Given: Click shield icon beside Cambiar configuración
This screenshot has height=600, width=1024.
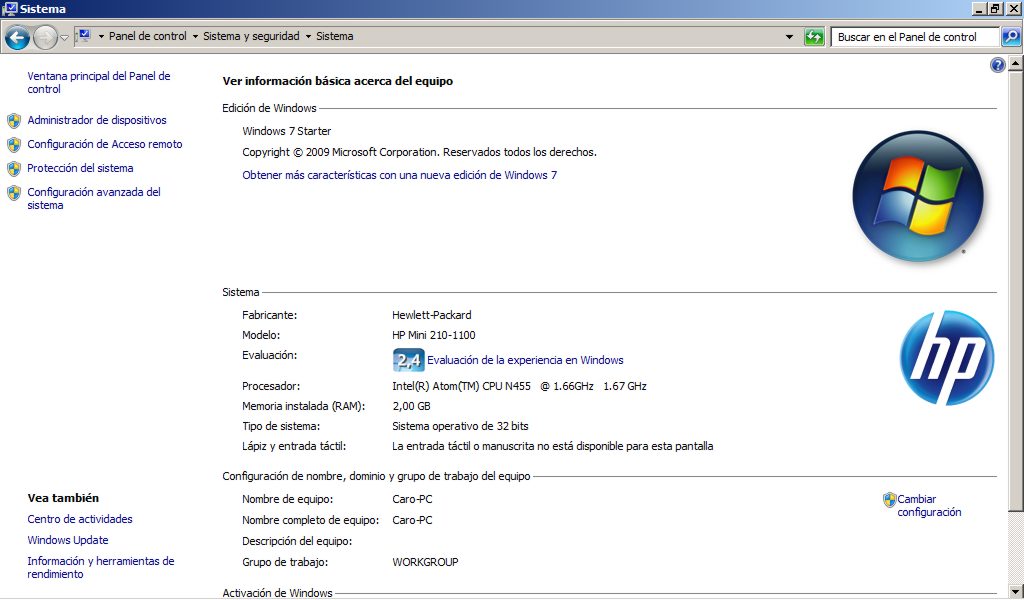Looking at the screenshot, I should (x=889, y=500).
